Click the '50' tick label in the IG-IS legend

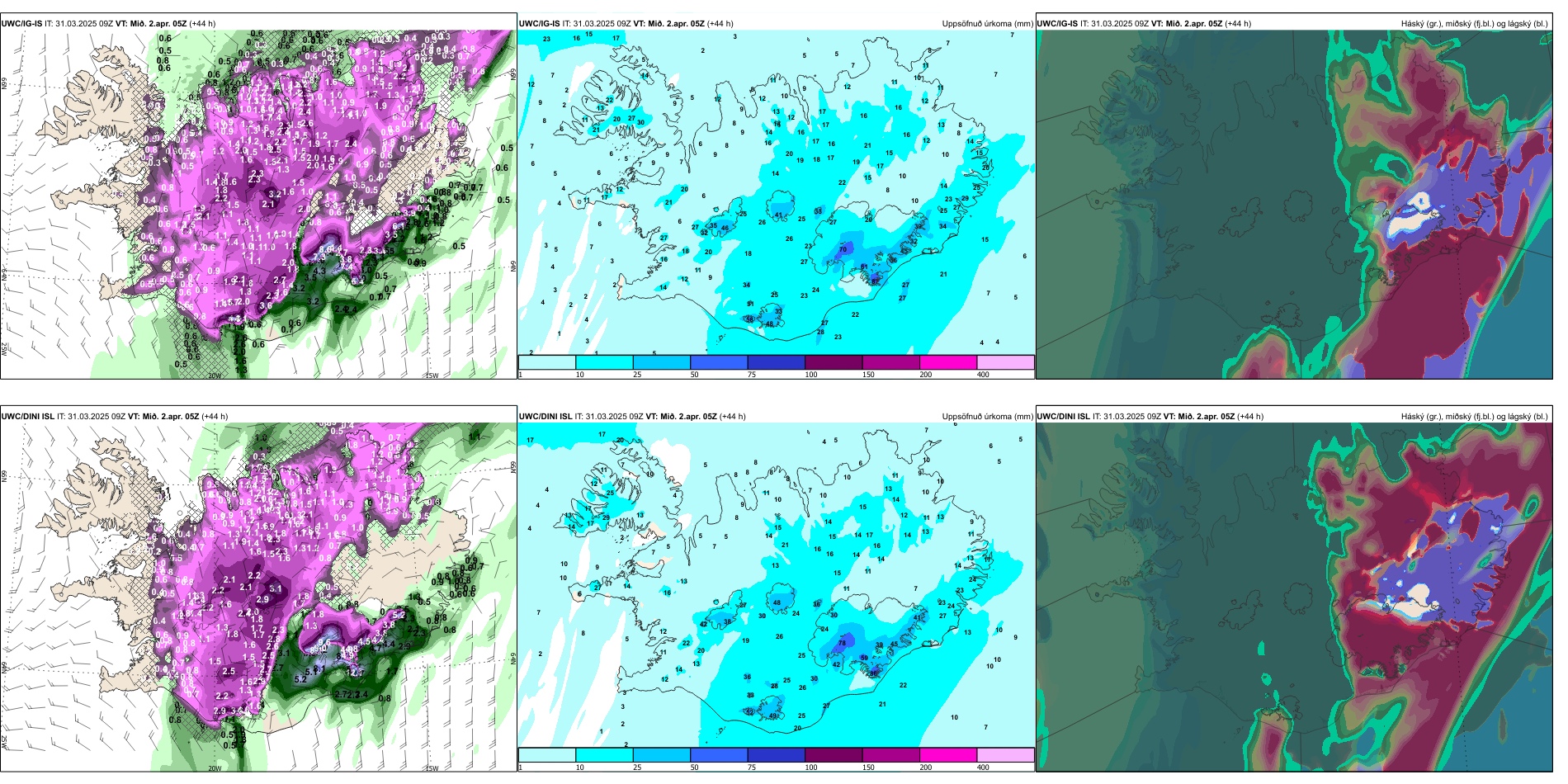(695, 375)
